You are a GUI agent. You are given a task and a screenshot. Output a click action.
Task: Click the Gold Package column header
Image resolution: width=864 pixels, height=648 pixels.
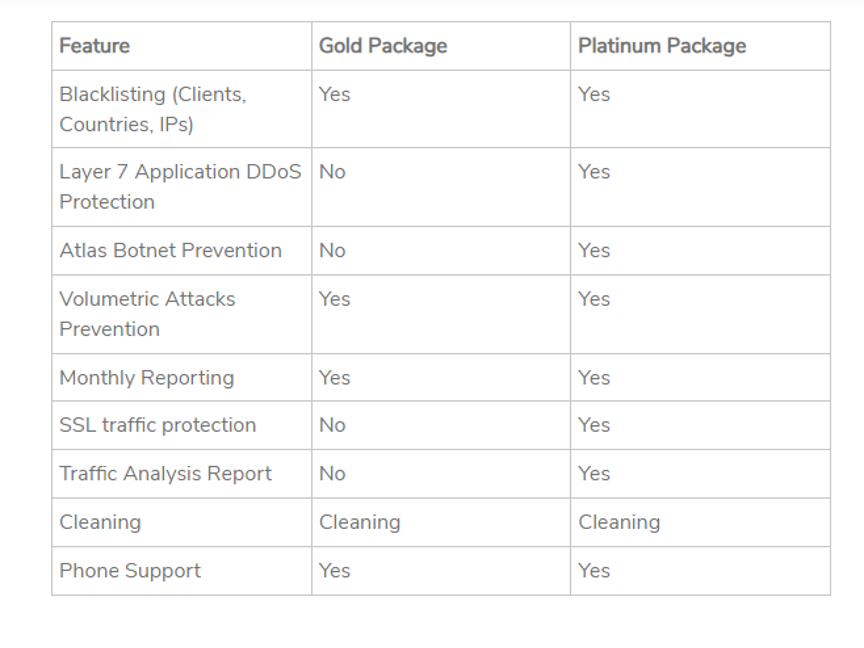coord(383,46)
